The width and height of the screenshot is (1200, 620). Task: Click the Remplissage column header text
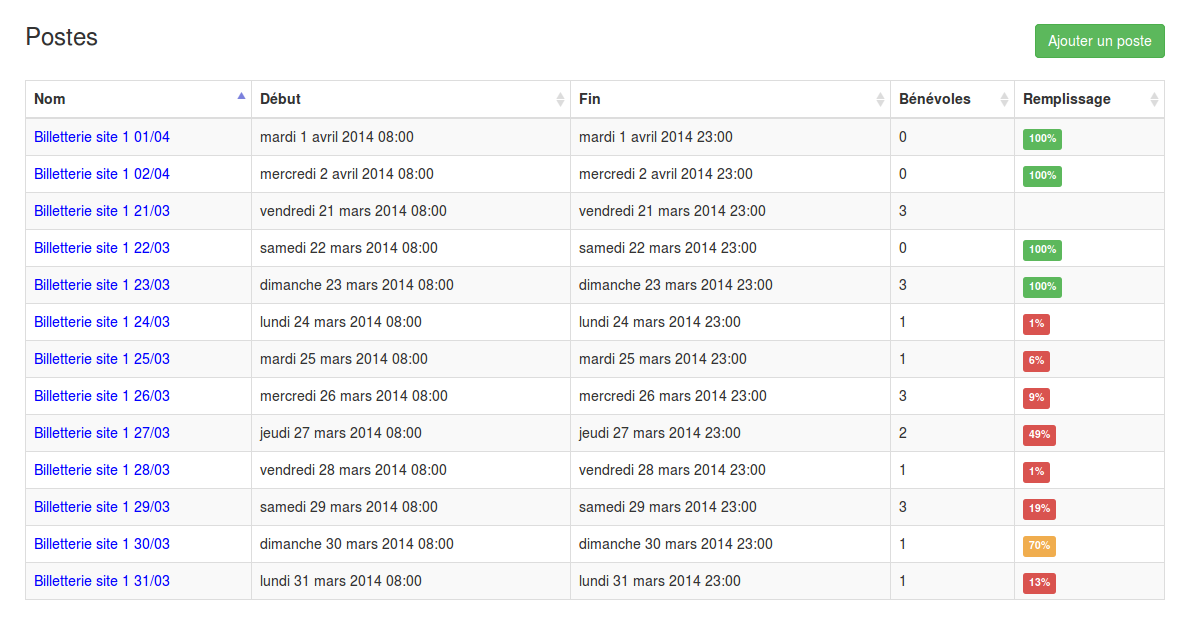(x=1066, y=99)
